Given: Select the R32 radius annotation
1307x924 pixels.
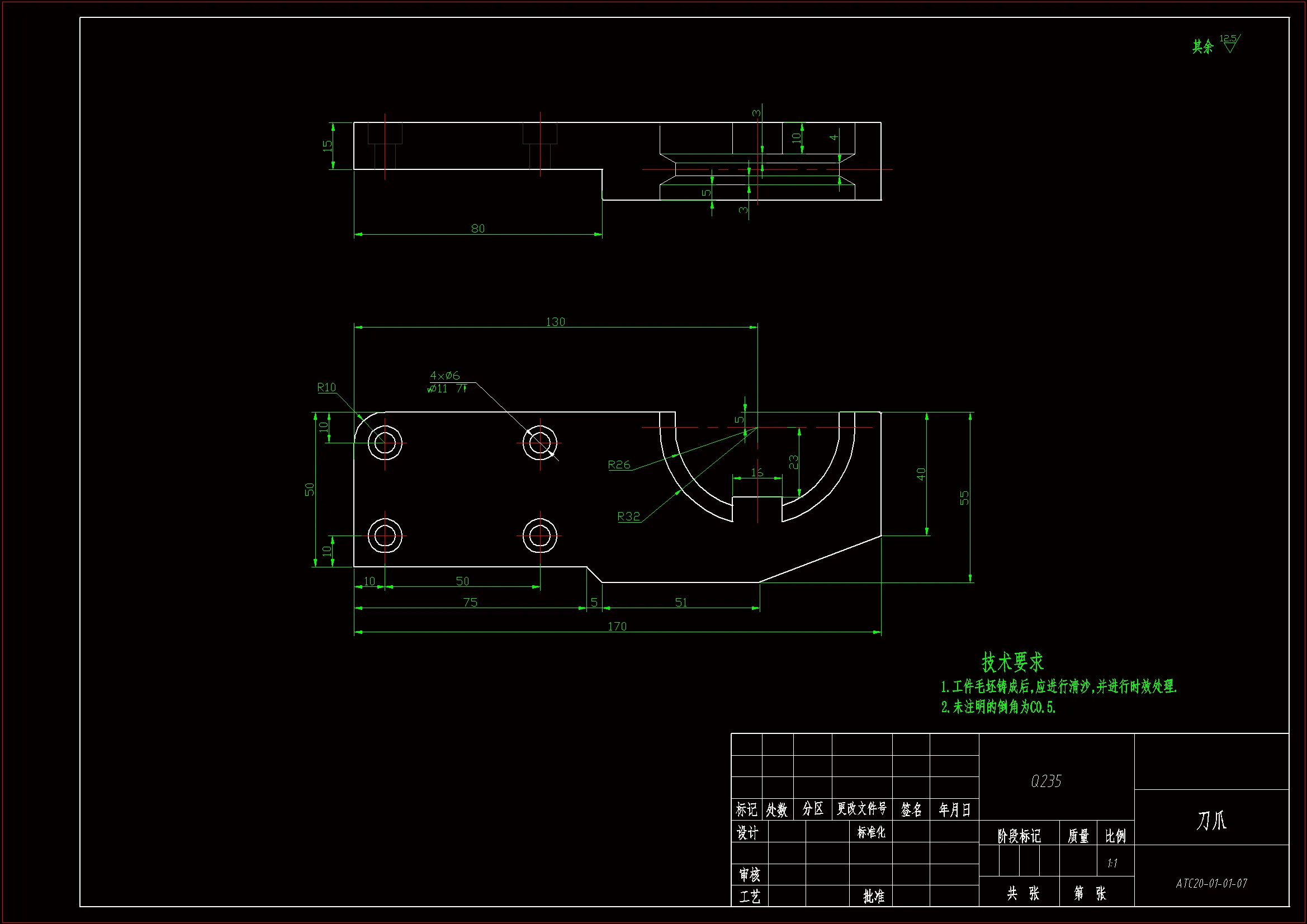Looking at the screenshot, I should (x=628, y=516).
